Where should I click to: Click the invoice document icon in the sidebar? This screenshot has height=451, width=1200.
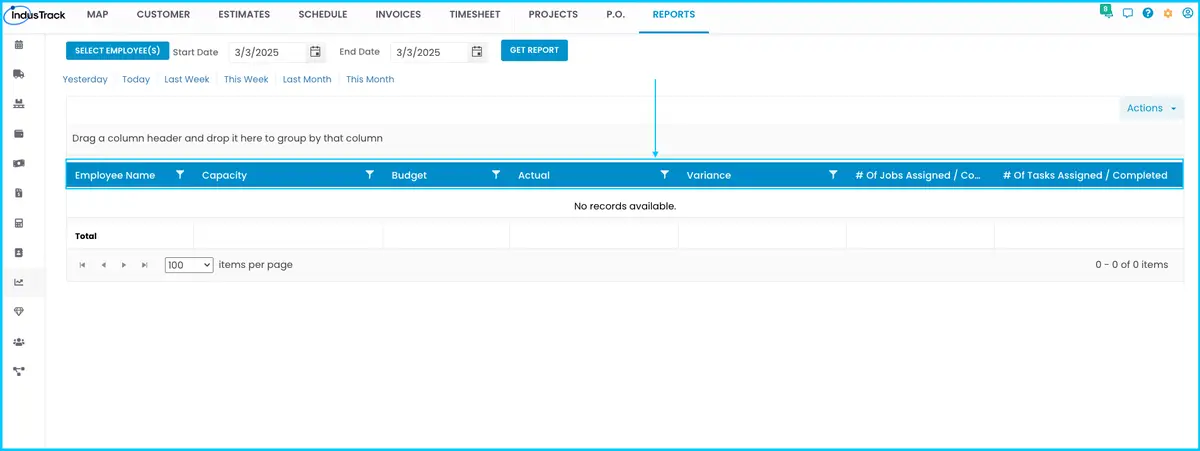tap(19, 193)
